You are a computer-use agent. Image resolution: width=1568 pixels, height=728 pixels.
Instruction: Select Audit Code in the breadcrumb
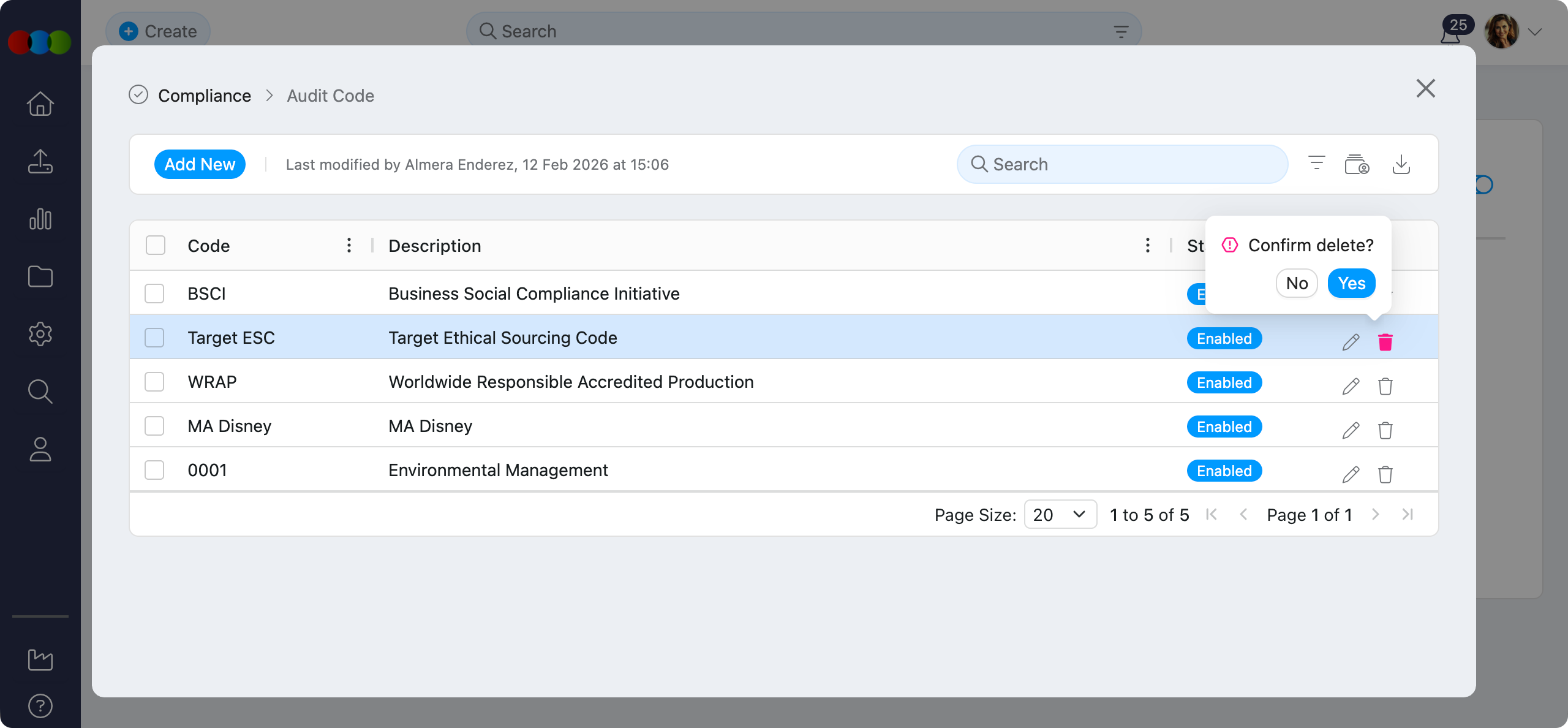(331, 95)
